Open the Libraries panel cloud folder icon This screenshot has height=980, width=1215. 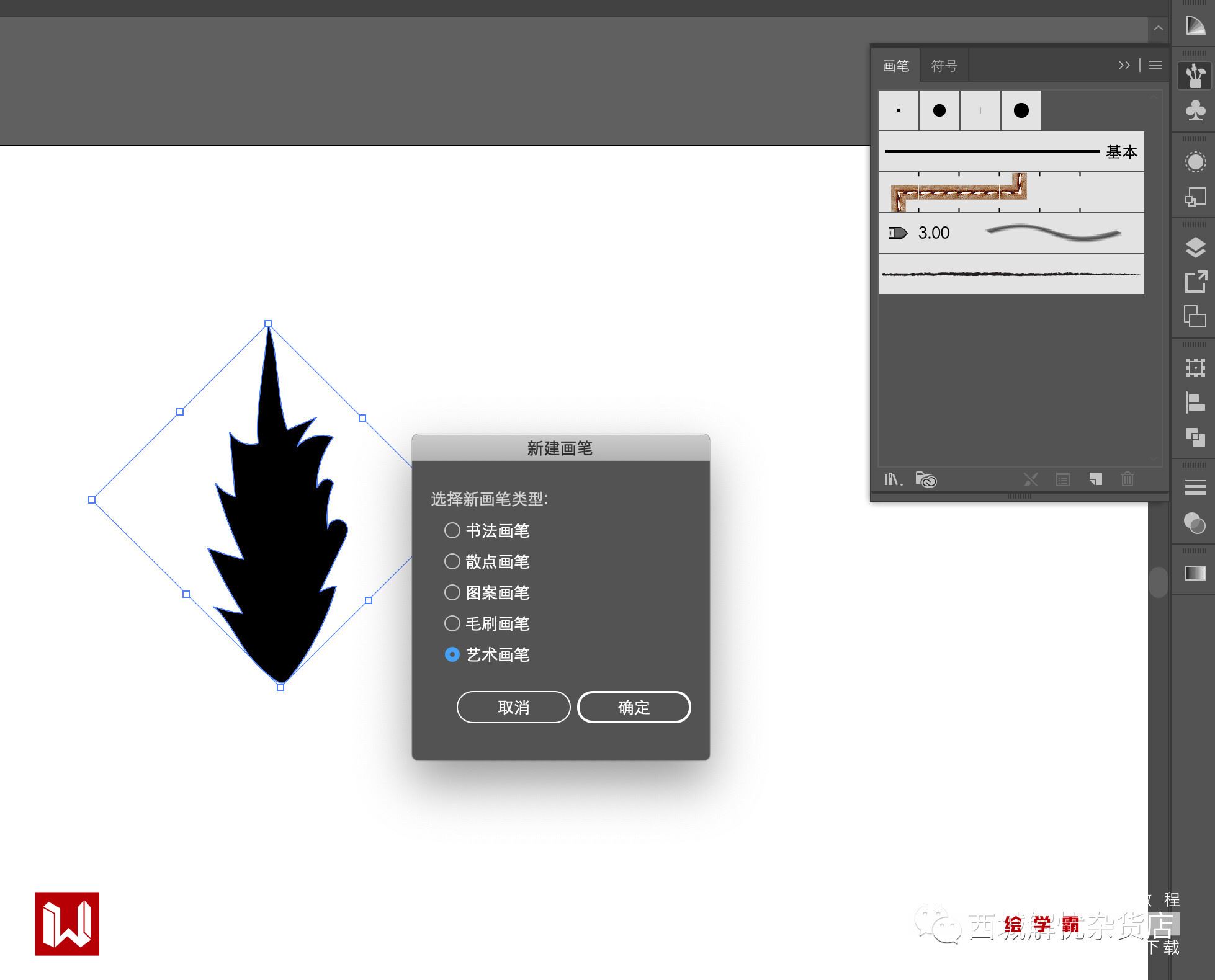[926, 479]
